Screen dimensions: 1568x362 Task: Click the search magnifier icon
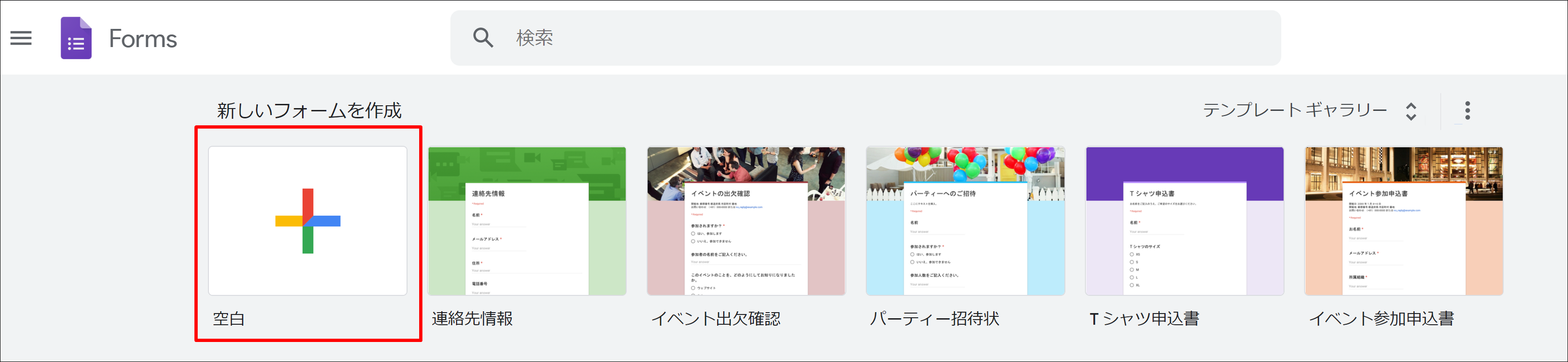click(483, 38)
